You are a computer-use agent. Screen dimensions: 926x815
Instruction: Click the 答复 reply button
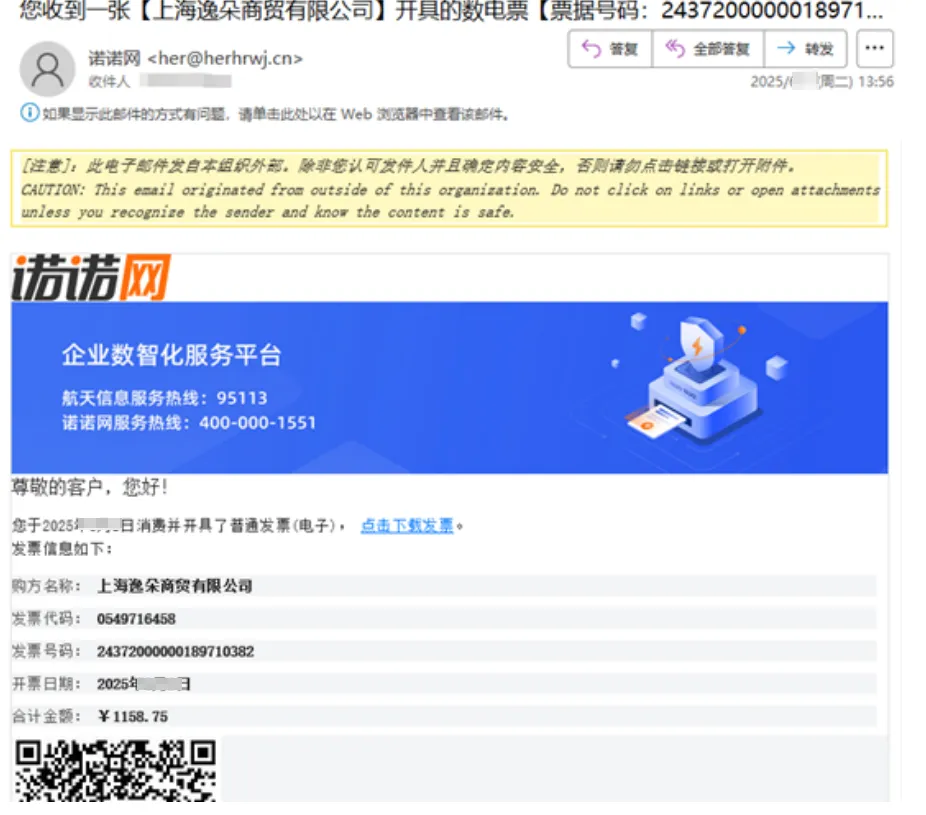610,49
